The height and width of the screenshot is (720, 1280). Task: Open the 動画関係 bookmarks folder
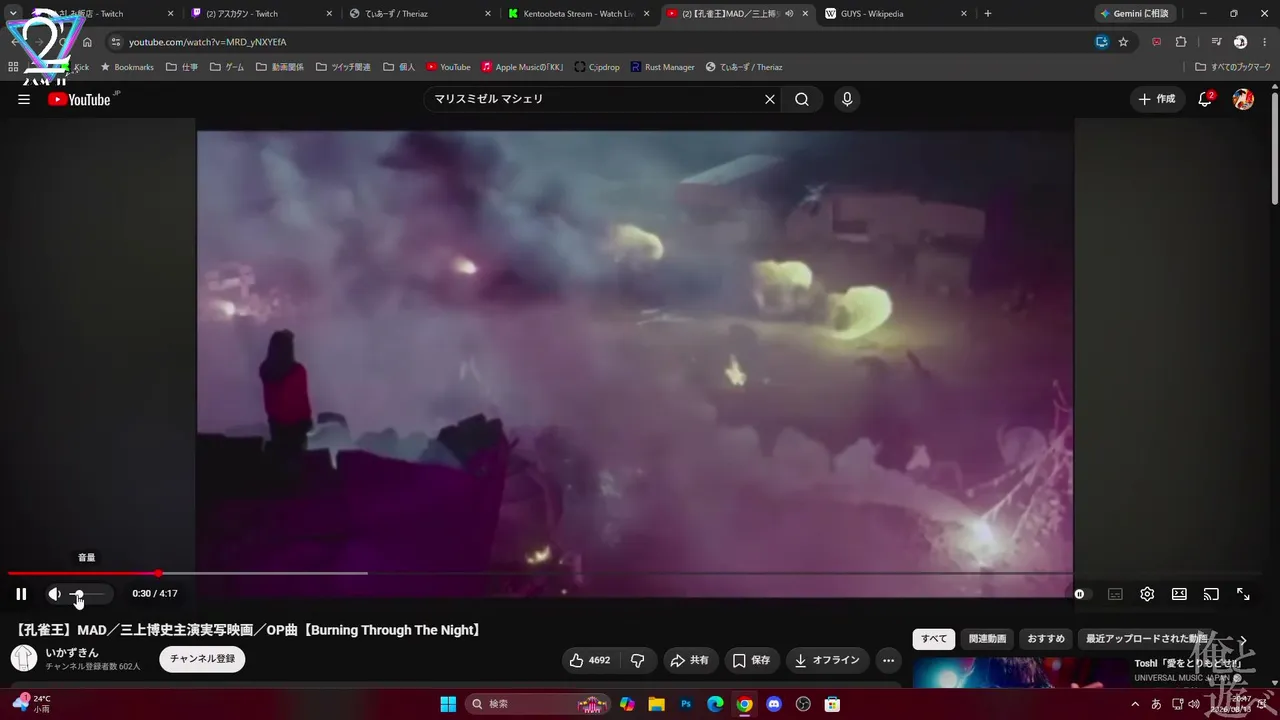click(x=280, y=67)
